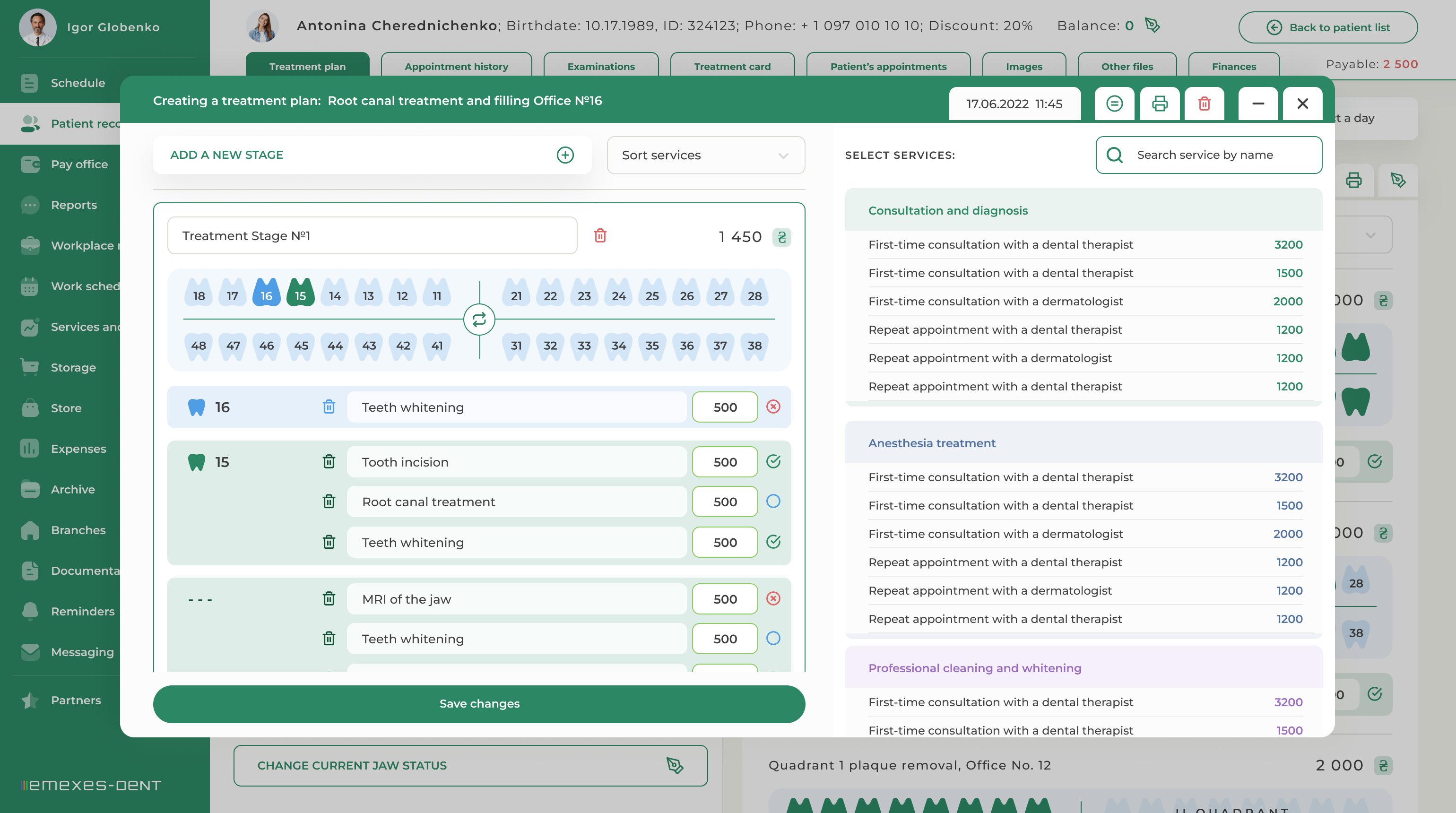The width and height of the screenshot is (1456, 813).
Task: Click CHANGE CURRENT JAW STATUS button
Action: (x=470, y=765)
